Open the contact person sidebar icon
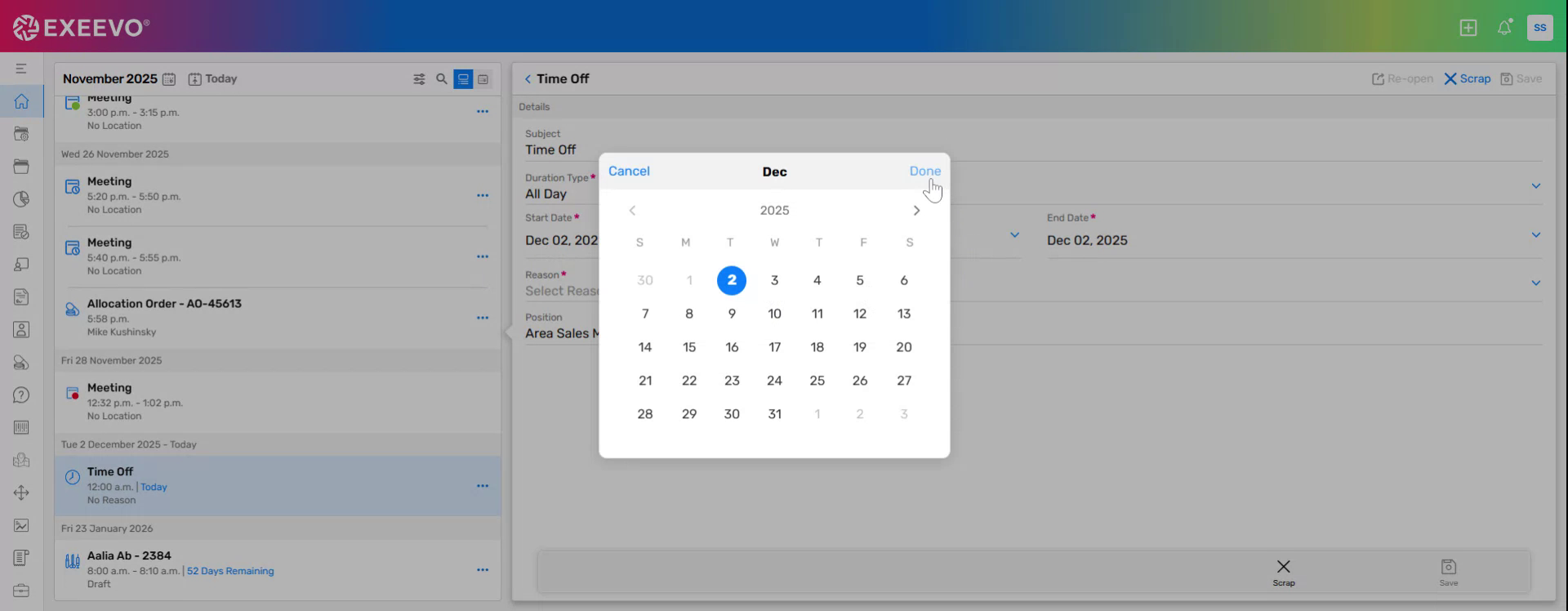This screenshot has width=1568, height=611. [21, 330]
